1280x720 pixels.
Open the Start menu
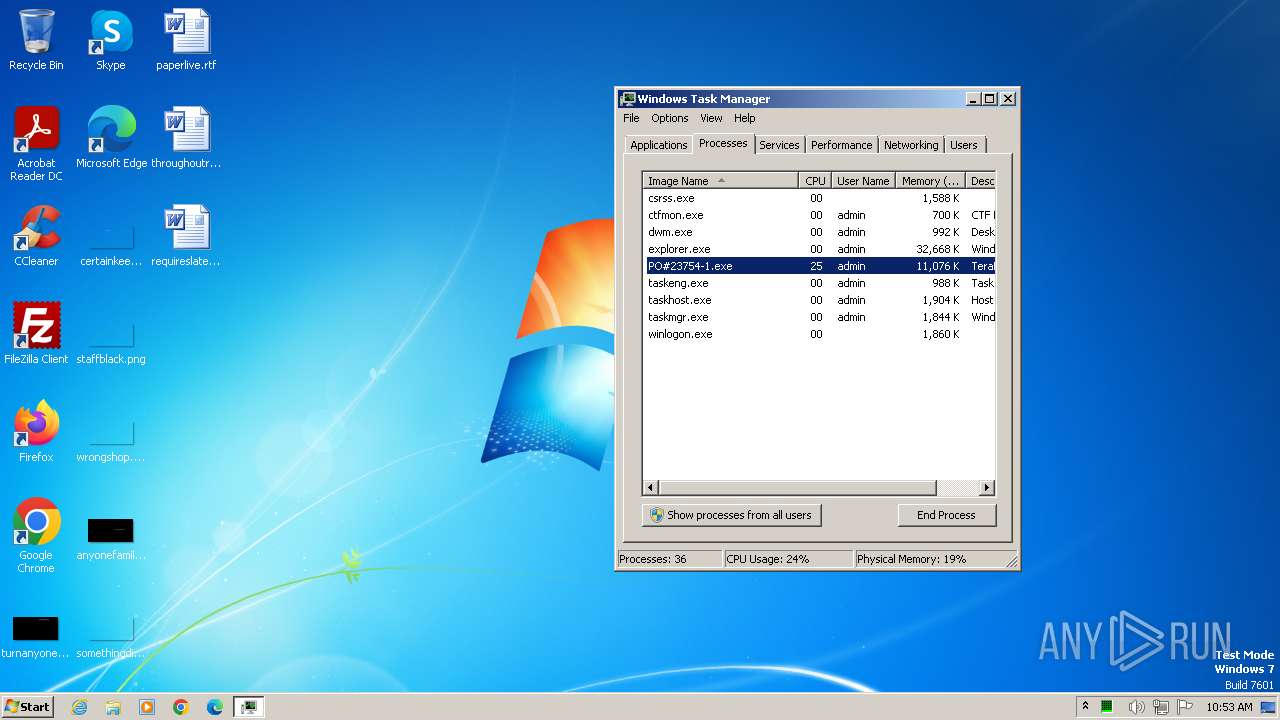(28, 707)
